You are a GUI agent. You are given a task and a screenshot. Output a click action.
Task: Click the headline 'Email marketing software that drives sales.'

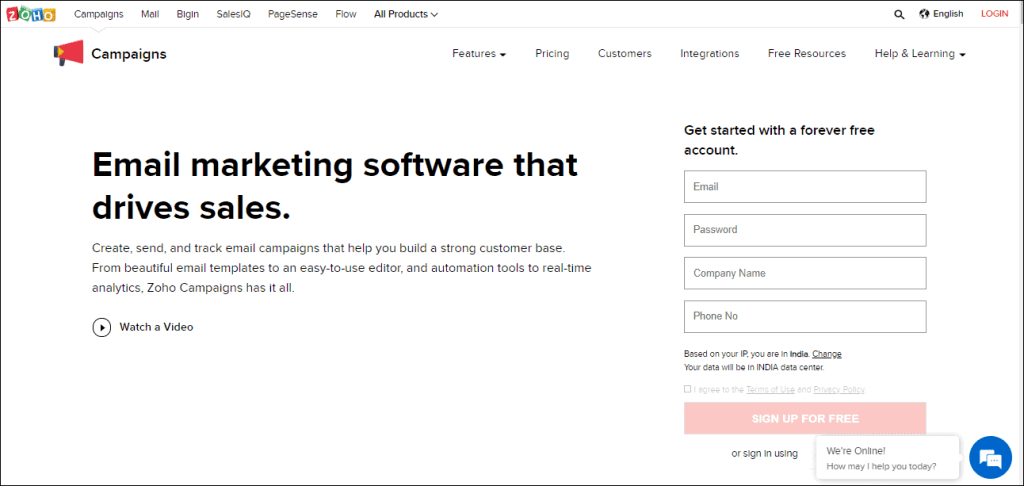click(x=335, y=186)
